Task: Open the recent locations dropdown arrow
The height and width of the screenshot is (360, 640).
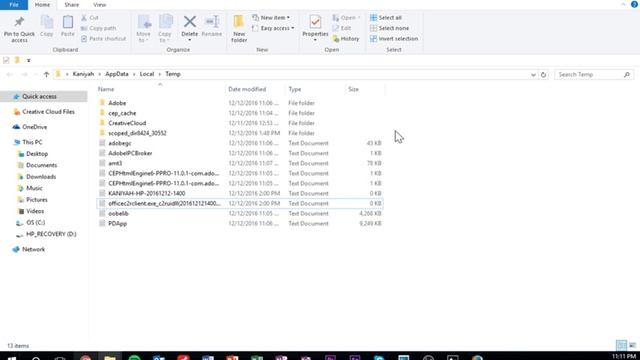Action: (x=36, y=74)
